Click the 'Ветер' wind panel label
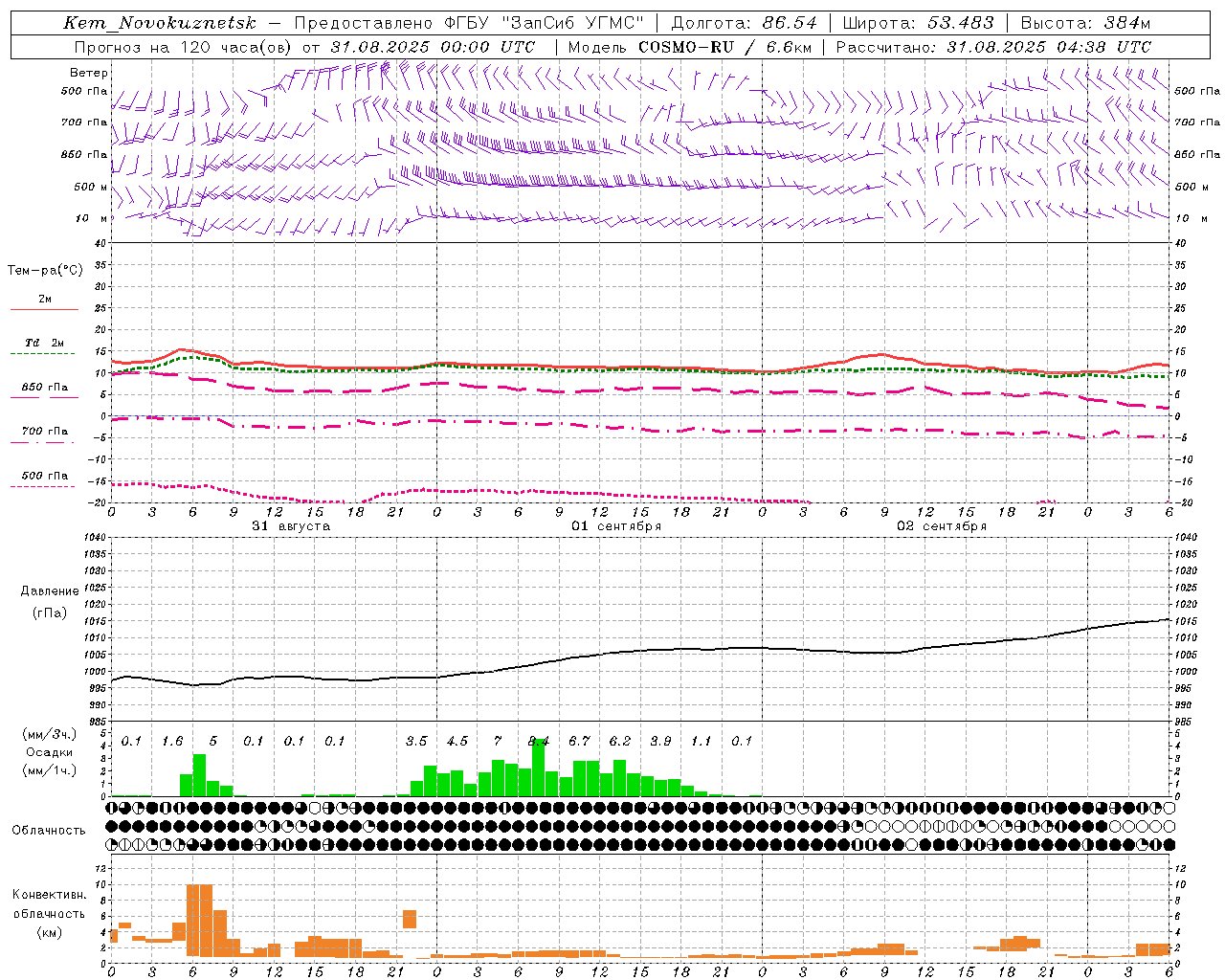This screenshot has height=980, width=1225. [89, 73]
